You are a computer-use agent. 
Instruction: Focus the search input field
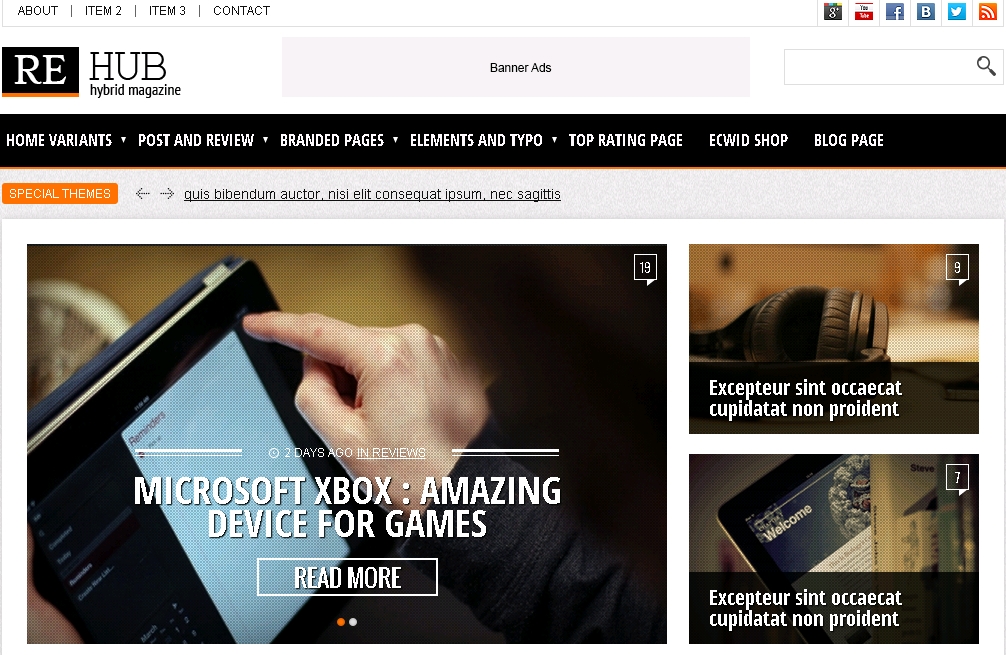coord(878,67)
